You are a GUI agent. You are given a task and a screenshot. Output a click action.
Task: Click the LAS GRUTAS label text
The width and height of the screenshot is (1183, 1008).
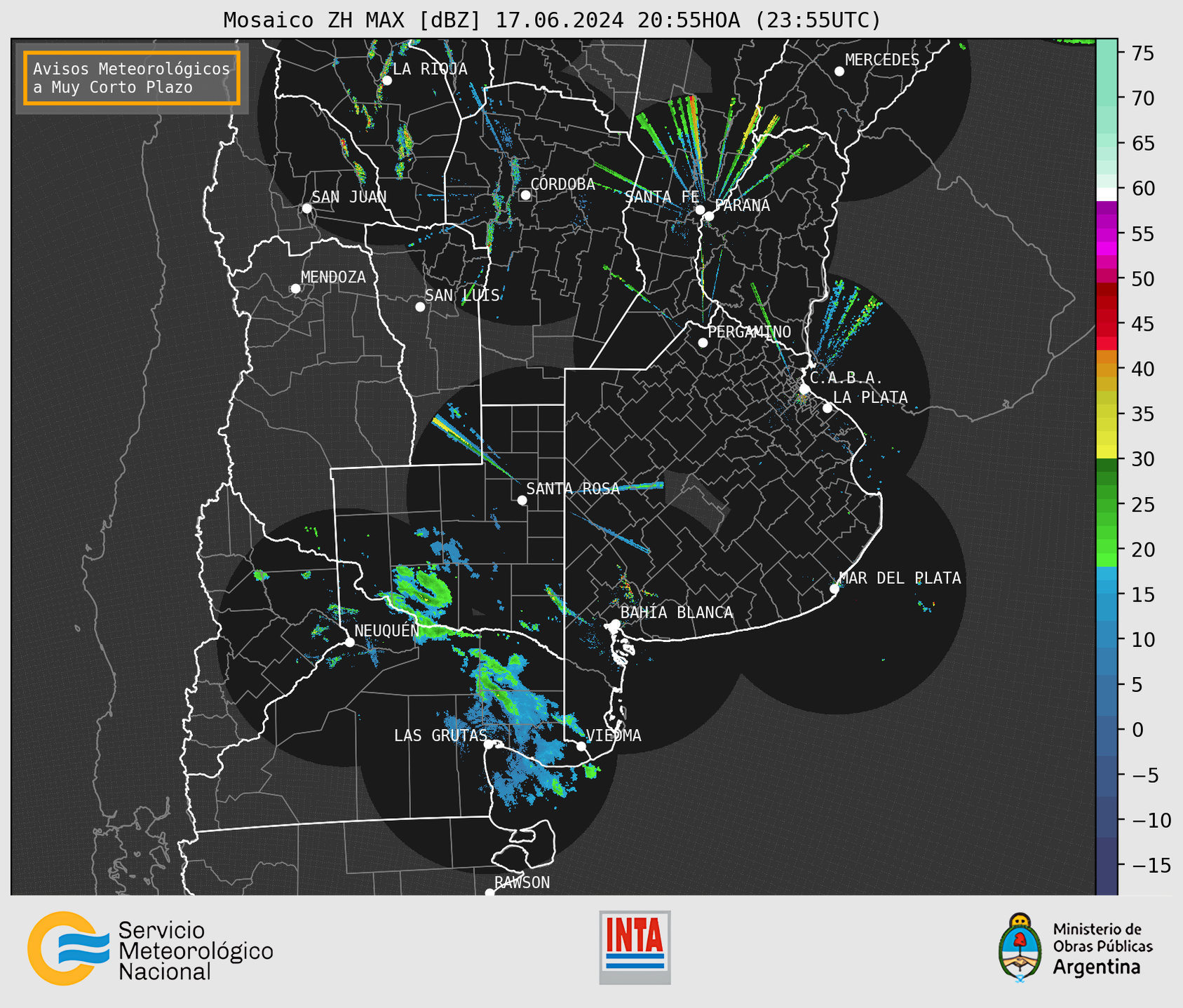(x=440, y=735)
